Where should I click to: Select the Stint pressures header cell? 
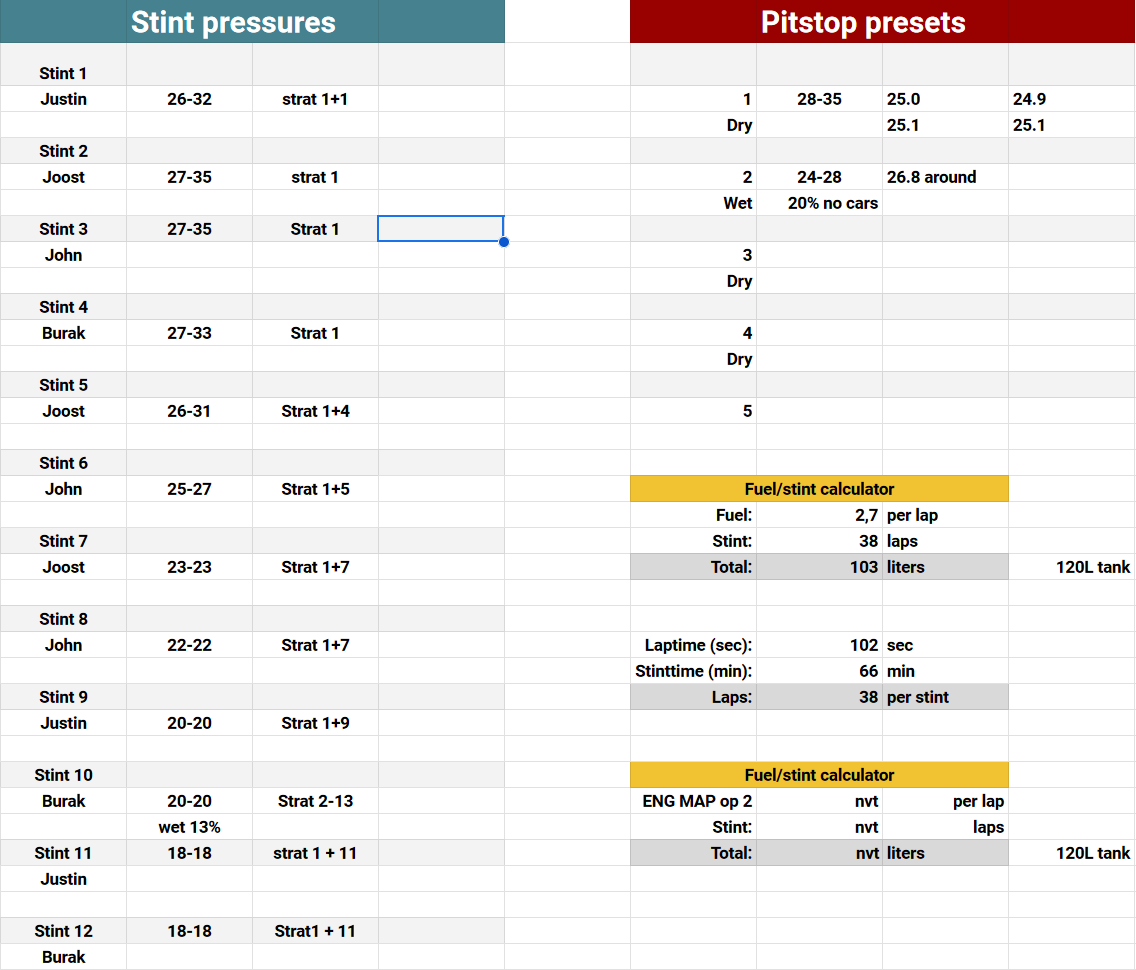click(233, 22)
